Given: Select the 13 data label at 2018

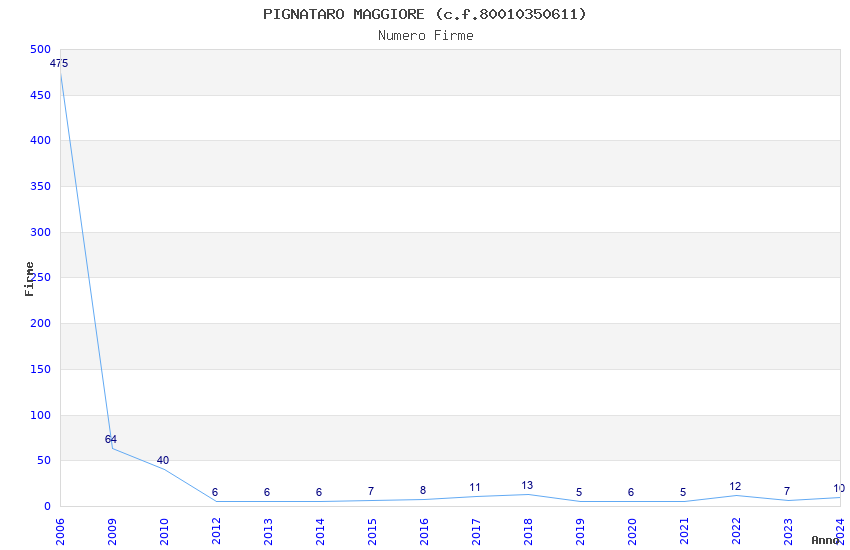Looking at the screenshot, I should point(527,485).
